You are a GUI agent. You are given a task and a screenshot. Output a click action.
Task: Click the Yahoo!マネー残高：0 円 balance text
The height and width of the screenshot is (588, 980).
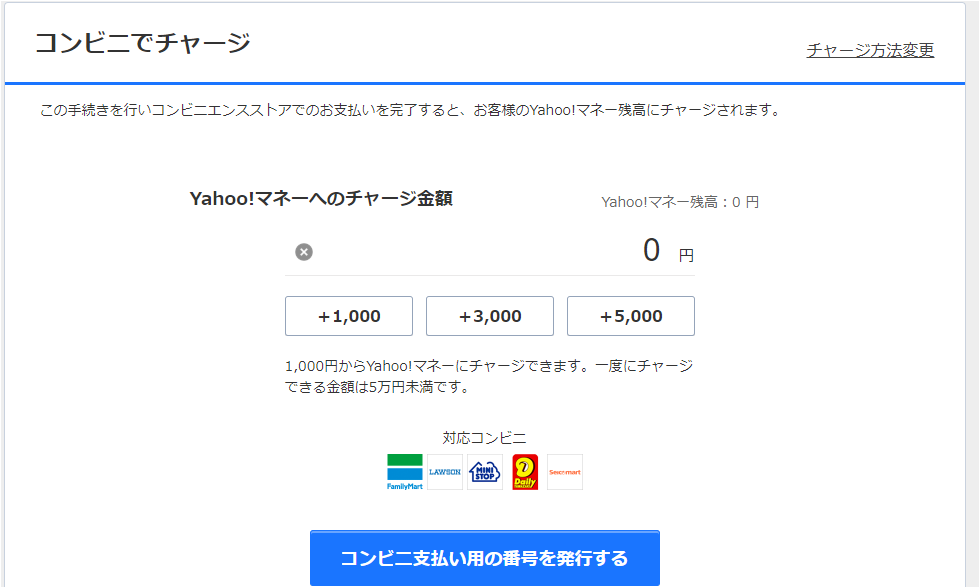[680, 202]
